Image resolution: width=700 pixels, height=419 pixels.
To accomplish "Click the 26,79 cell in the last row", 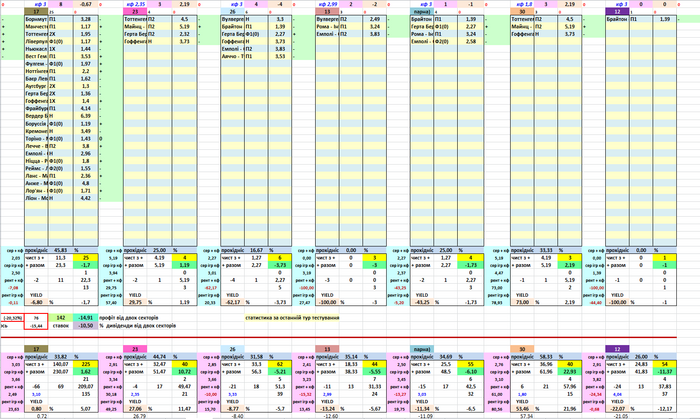I will click(135, 416).
